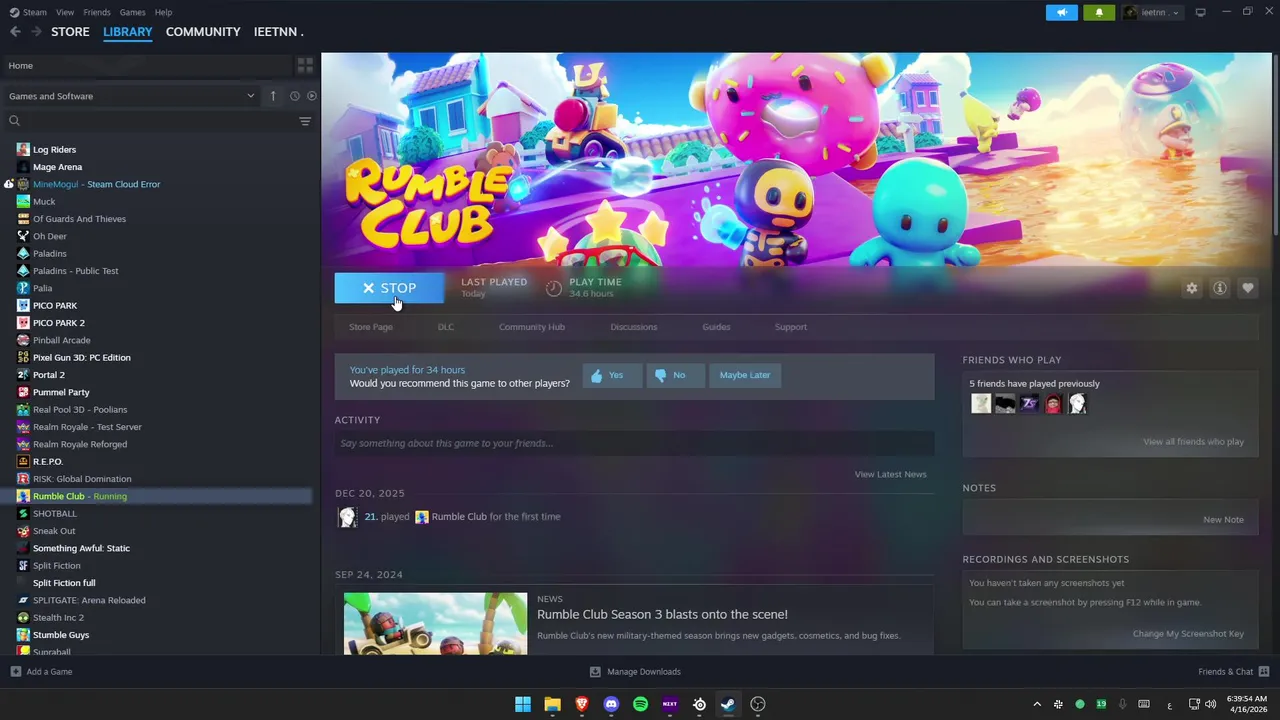Open Rumble Club manage gear icon

(1191, 288)
